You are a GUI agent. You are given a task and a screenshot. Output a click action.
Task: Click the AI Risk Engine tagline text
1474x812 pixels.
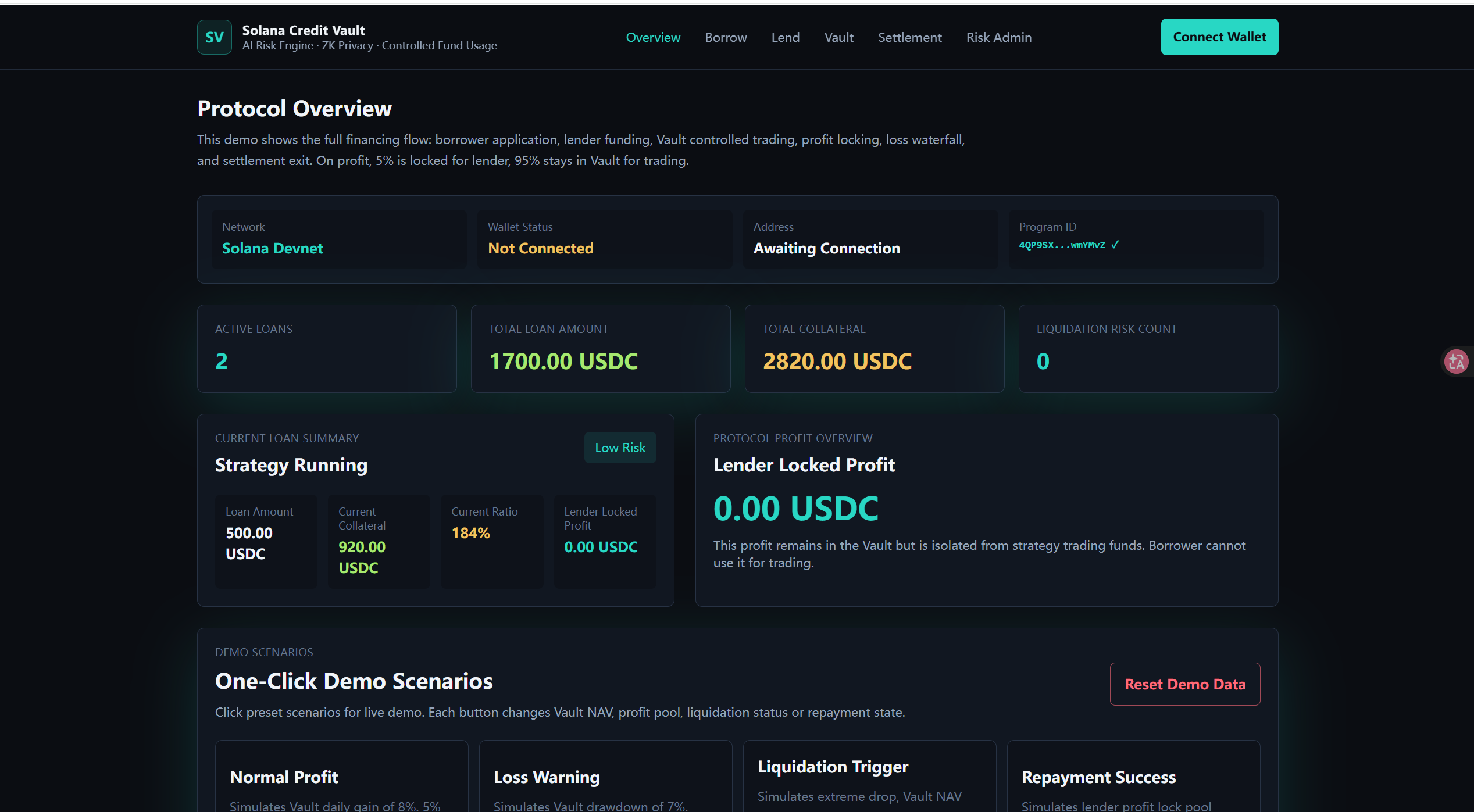click(x=369, y=45)
